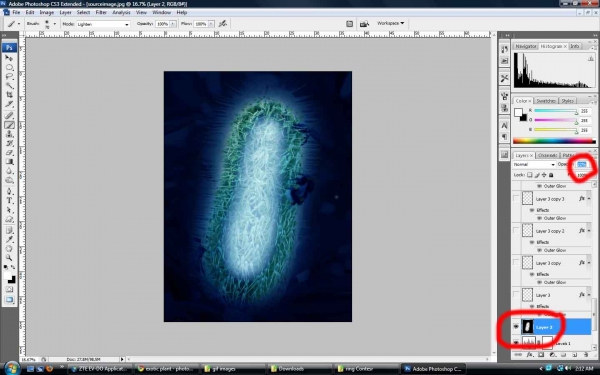The height and width of the screenshot is (375, 600).
Task: Toggle Quick Mask mode in toolbox
Action: click(x=9, y=290)
